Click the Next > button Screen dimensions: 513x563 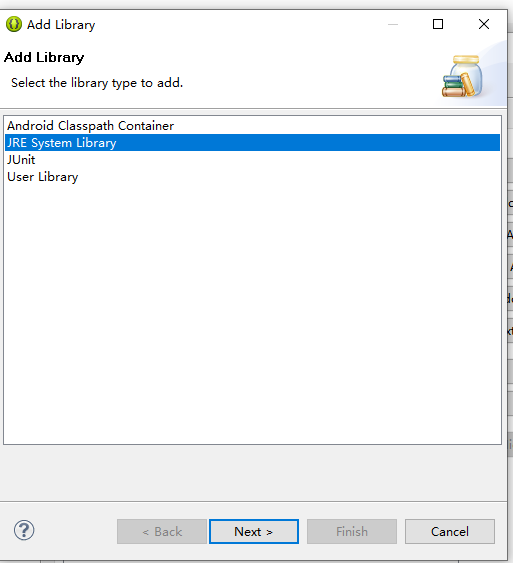(x=254, y=531)
